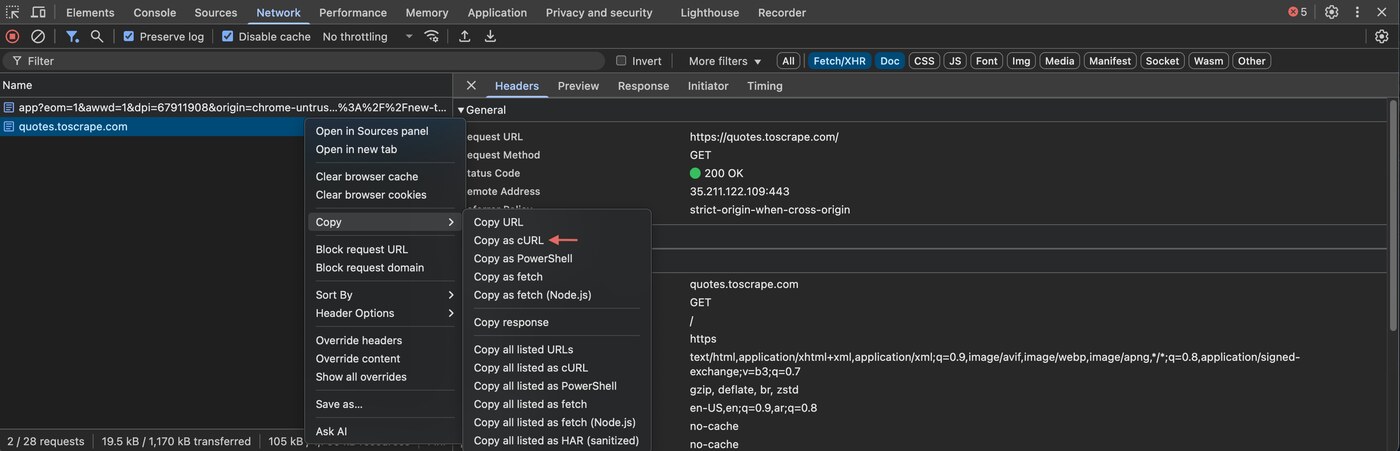The width and height of the screenshot is (1400, 451).
Task: Open Network panel settings gear
Action: (1381, 36)
